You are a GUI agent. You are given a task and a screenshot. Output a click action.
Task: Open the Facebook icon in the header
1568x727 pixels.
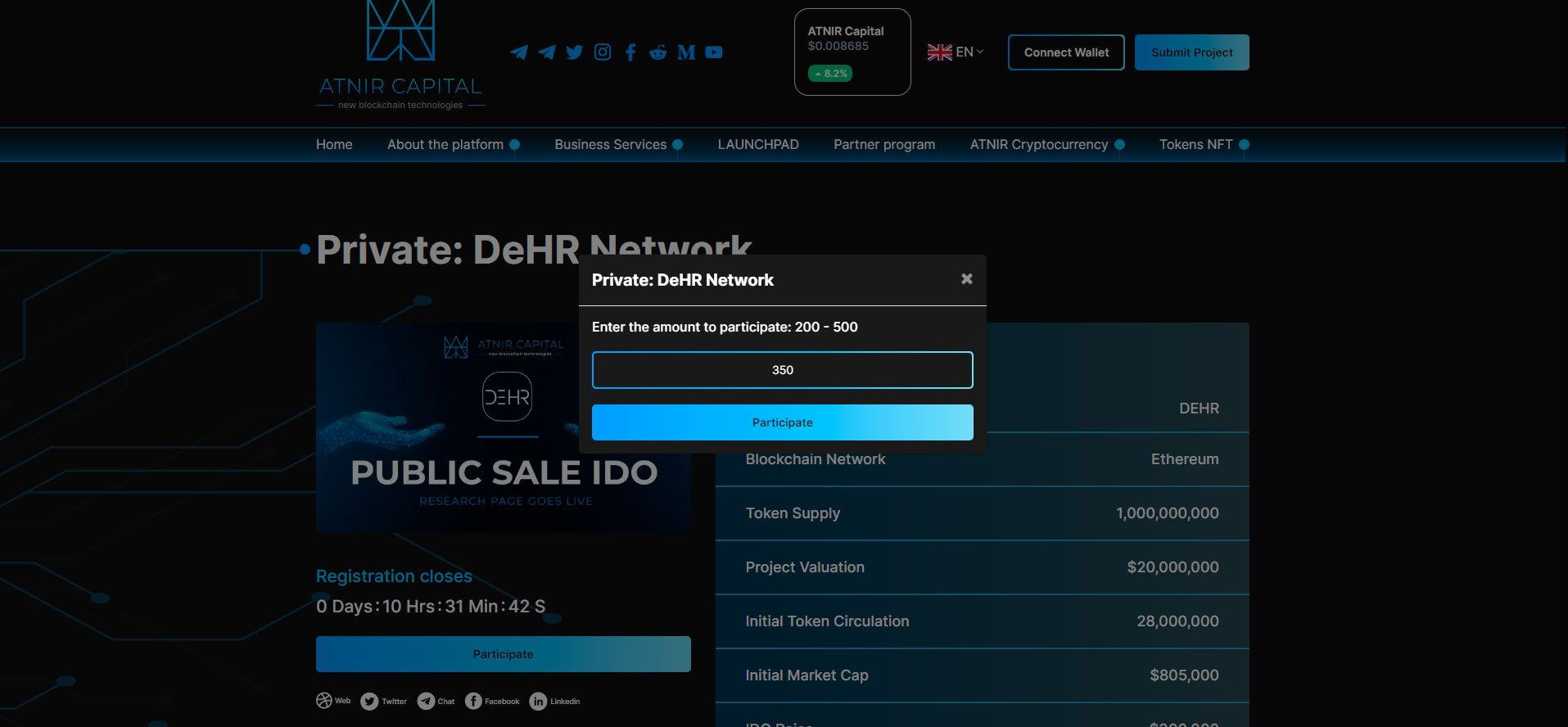coord(630,52)
